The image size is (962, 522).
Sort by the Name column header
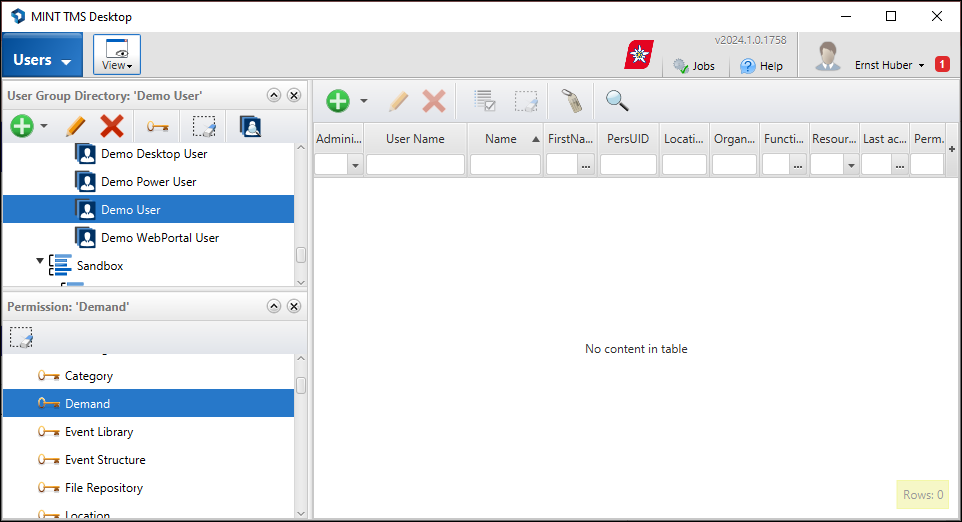[506, 139]
